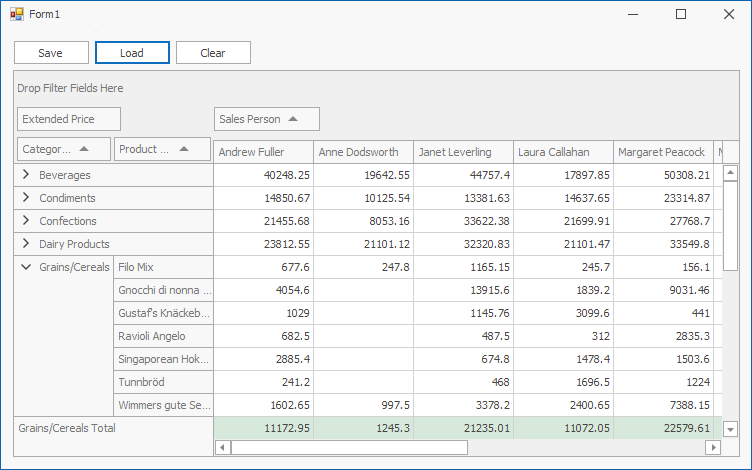Toggle sort arrow on Category field header
The width and height of the screenshot is (752, 470).
coord(84,149)
